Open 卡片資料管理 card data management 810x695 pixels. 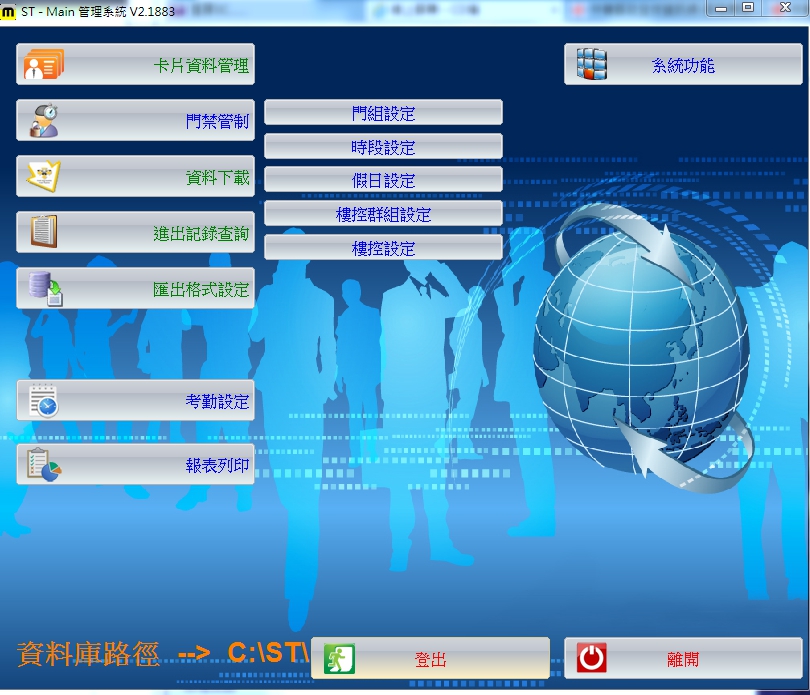(x=200, y=65)
